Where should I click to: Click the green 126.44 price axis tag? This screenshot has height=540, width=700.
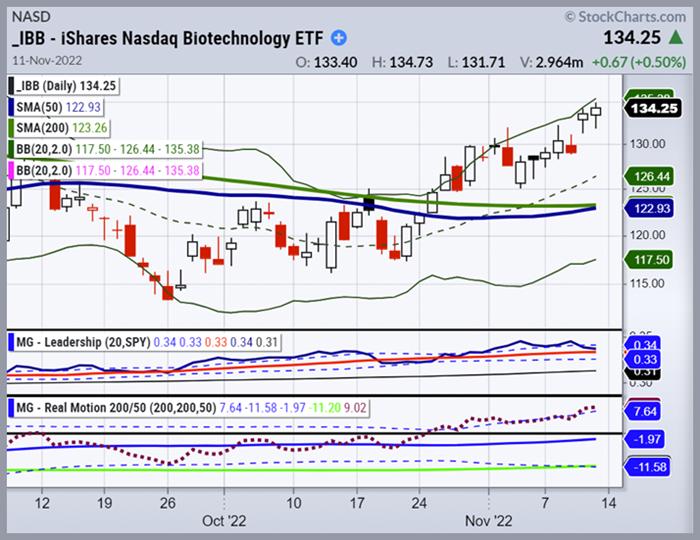(x=654, y=176)
